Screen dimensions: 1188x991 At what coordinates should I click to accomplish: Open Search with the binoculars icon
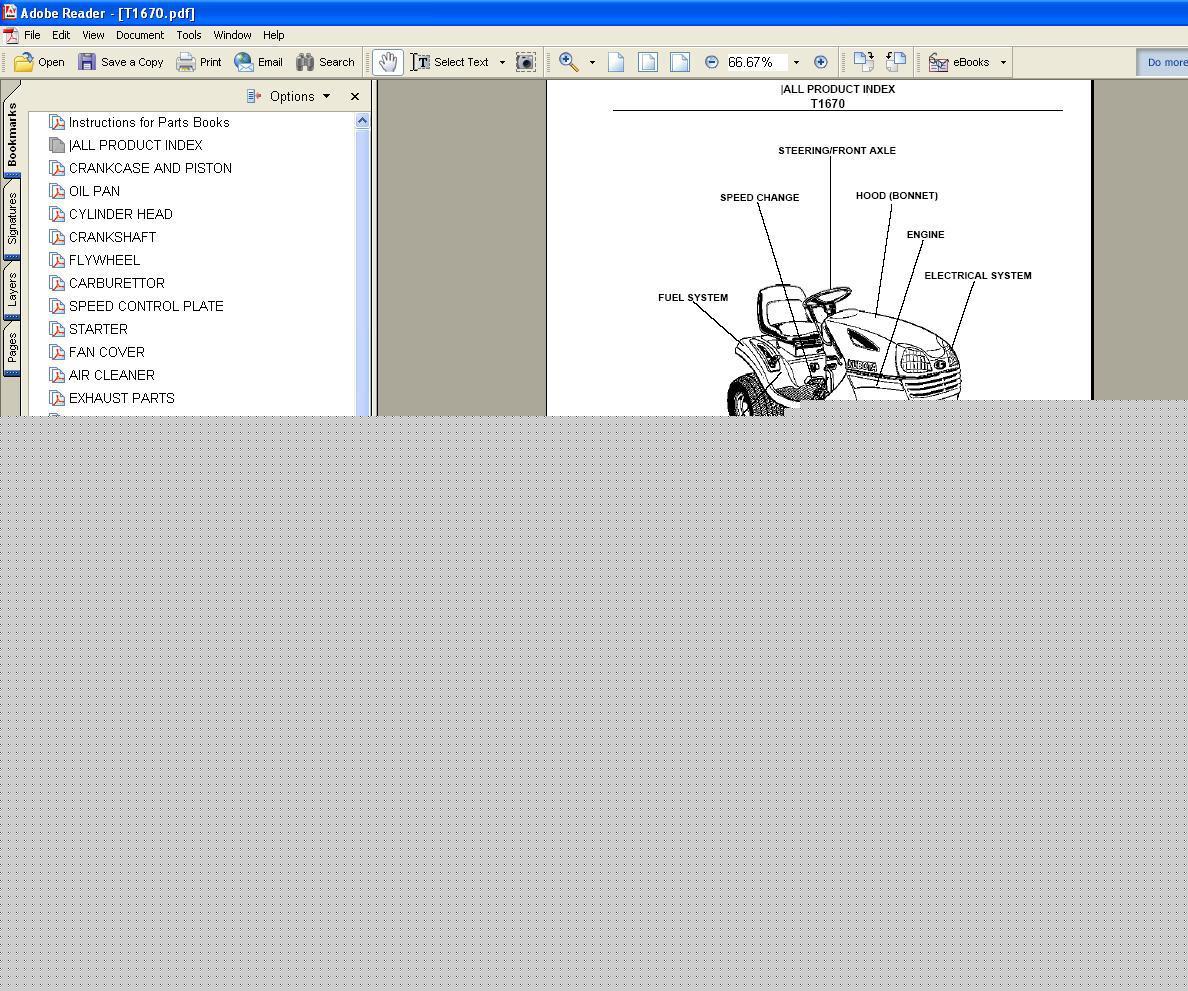(305, 62)
